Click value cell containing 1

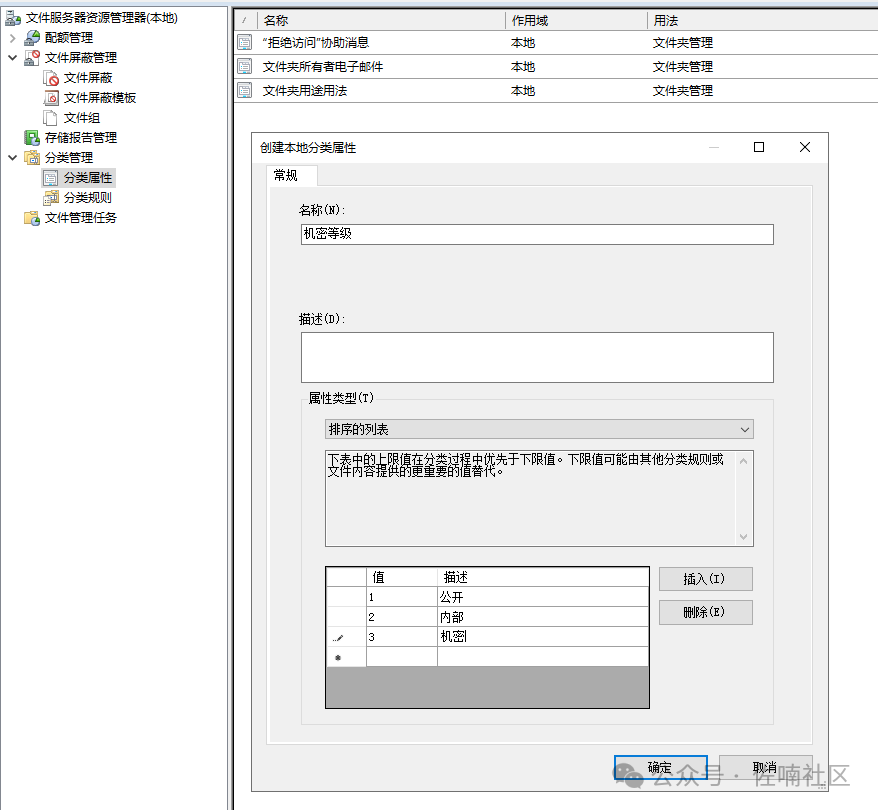click(x=401, y=597)
